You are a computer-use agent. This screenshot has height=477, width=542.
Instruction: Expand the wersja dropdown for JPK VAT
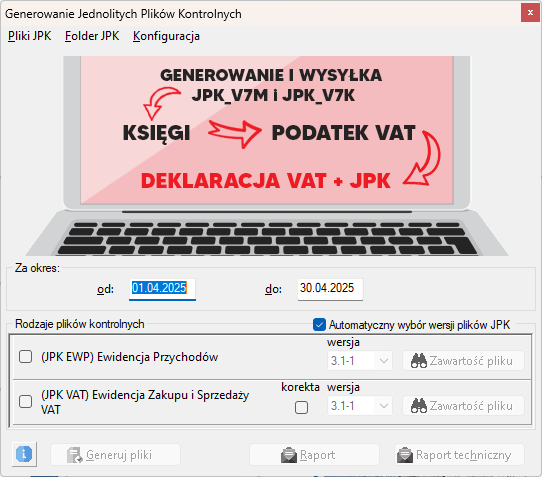click(x=359, y=405)
